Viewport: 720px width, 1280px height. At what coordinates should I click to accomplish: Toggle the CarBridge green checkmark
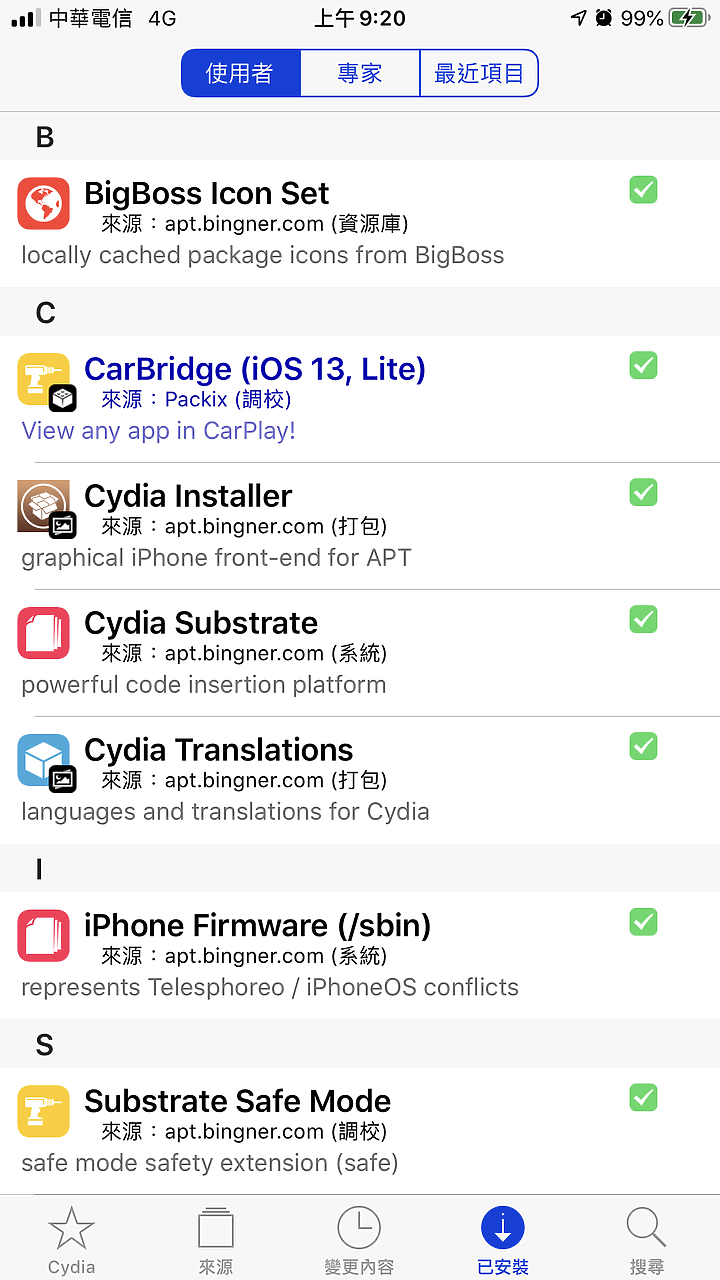[643, 365]
